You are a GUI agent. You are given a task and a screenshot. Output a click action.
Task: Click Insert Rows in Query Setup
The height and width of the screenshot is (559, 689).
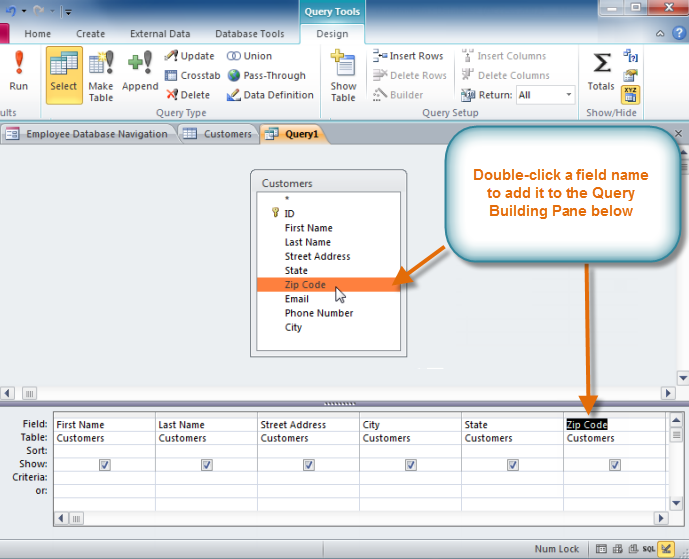[408, 56]
